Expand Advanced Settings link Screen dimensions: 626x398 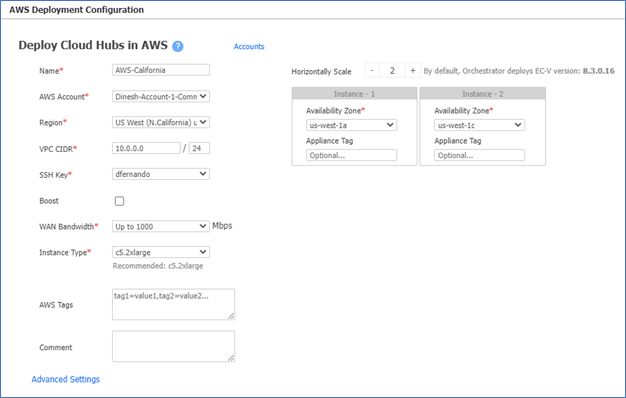tap(66, 379)
